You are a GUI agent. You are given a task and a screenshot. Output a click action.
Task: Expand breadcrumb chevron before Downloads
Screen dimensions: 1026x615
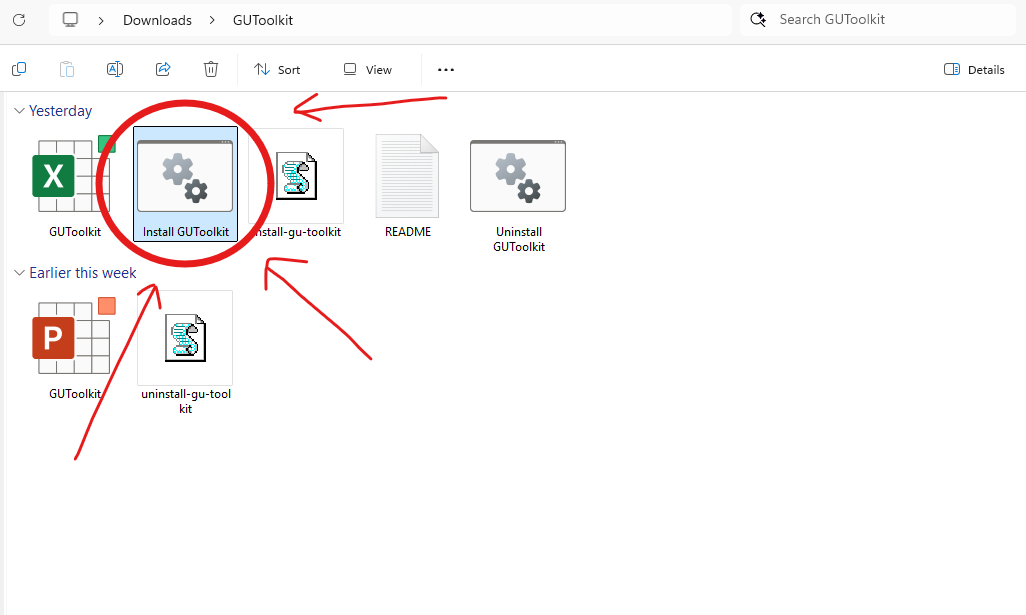tap(101, 20)
